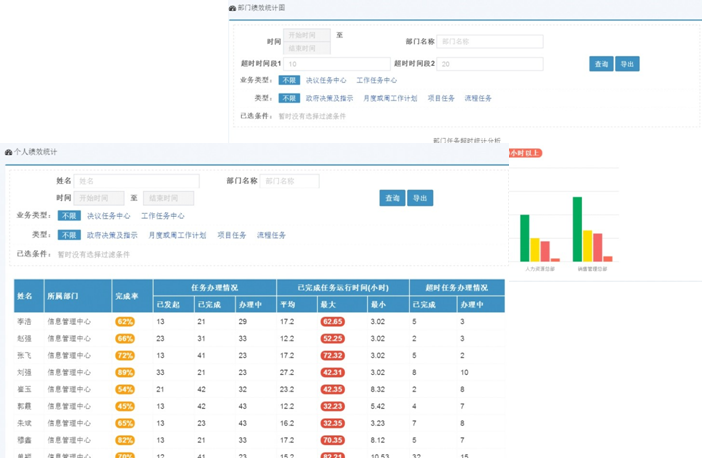Click the red 72.32 max-time badge
Image resolution: width=702 pixels, height=458 pixels.
point(333,356)
